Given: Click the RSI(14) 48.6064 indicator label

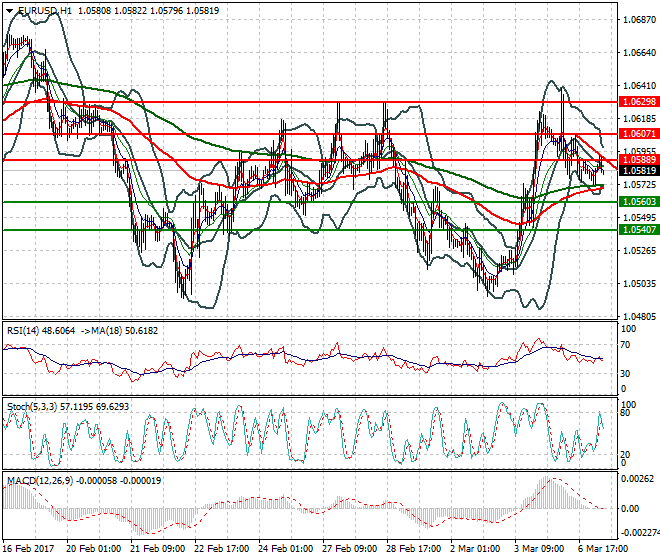Looking at the screenshot, I should pyautogui.click(x=41, y=331).
